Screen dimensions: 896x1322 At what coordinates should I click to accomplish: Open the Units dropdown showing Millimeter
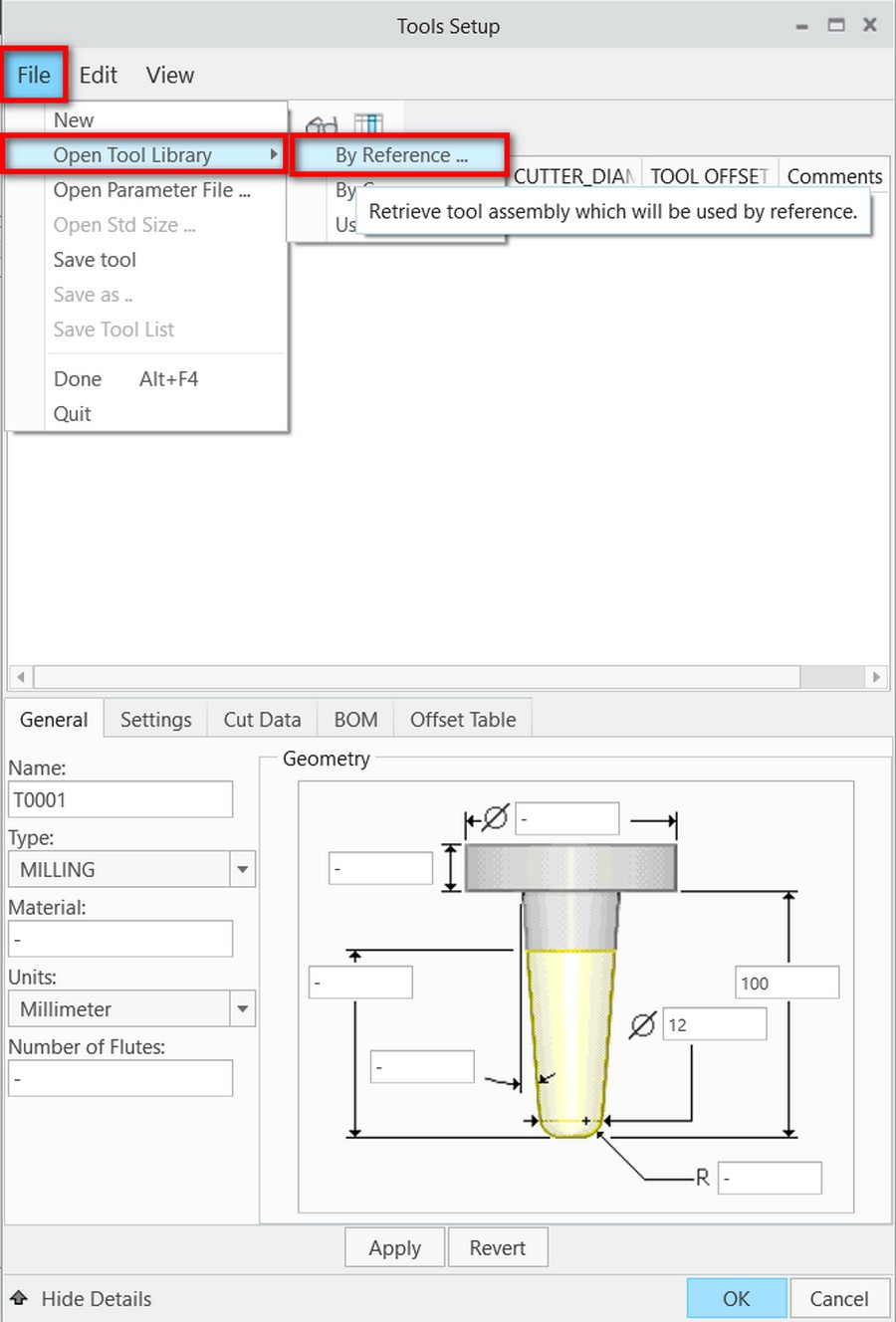[131, 1008]
